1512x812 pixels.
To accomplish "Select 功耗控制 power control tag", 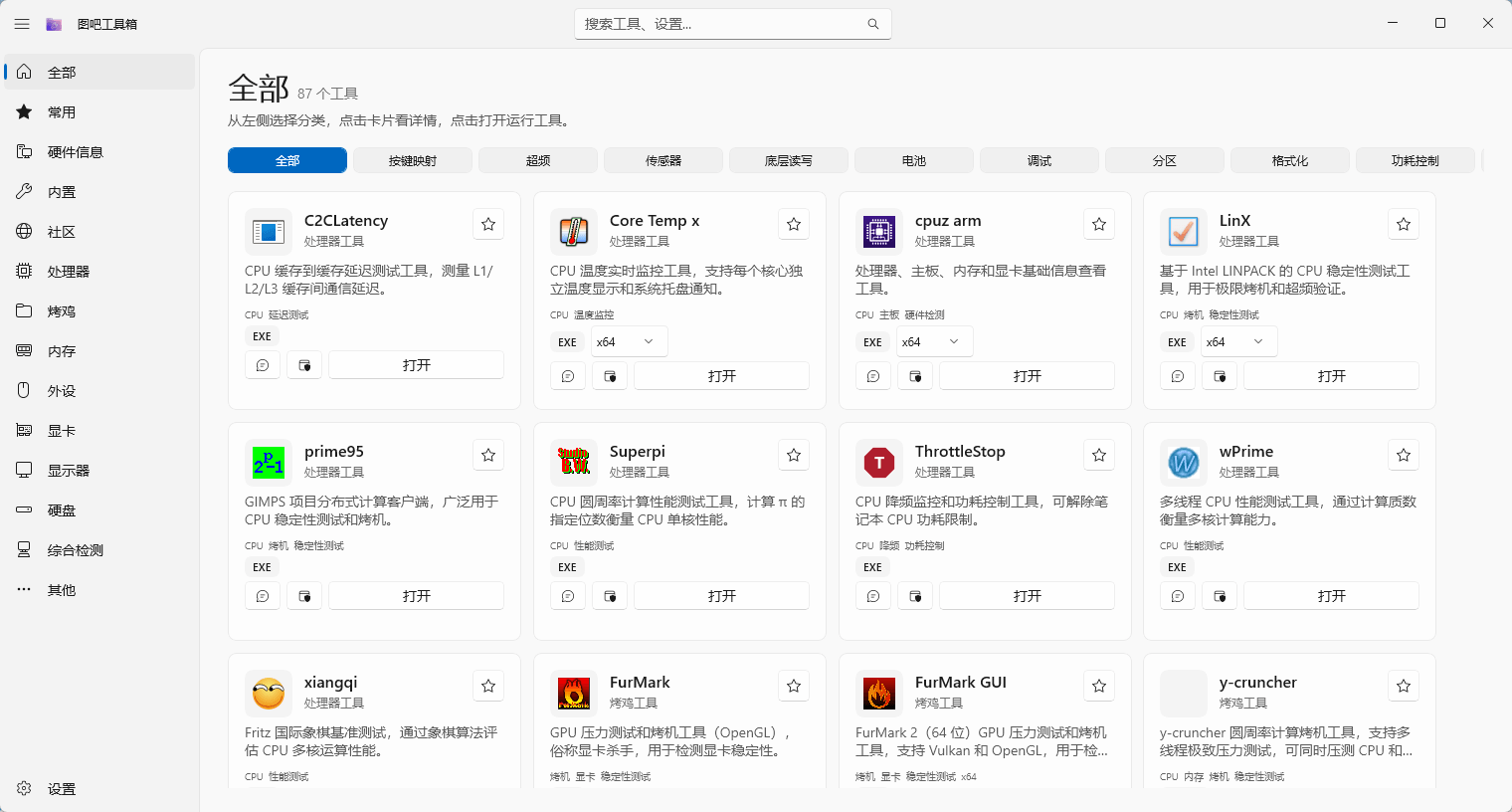I will [x=1416, y=160].
